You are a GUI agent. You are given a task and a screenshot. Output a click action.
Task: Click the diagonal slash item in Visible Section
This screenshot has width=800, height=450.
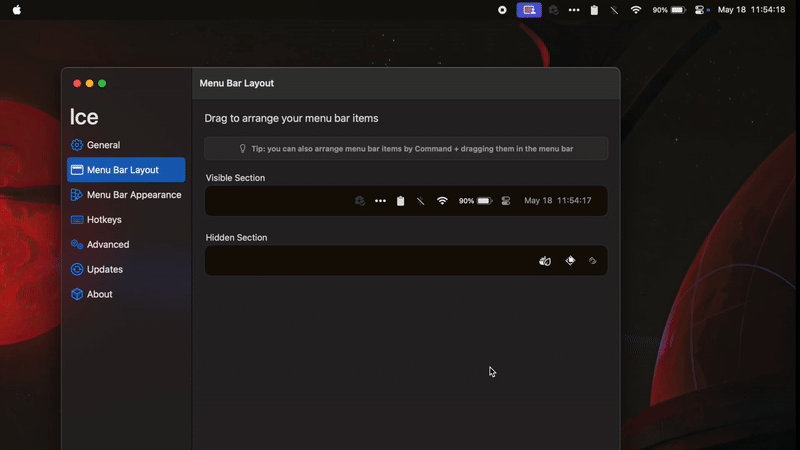420,201
